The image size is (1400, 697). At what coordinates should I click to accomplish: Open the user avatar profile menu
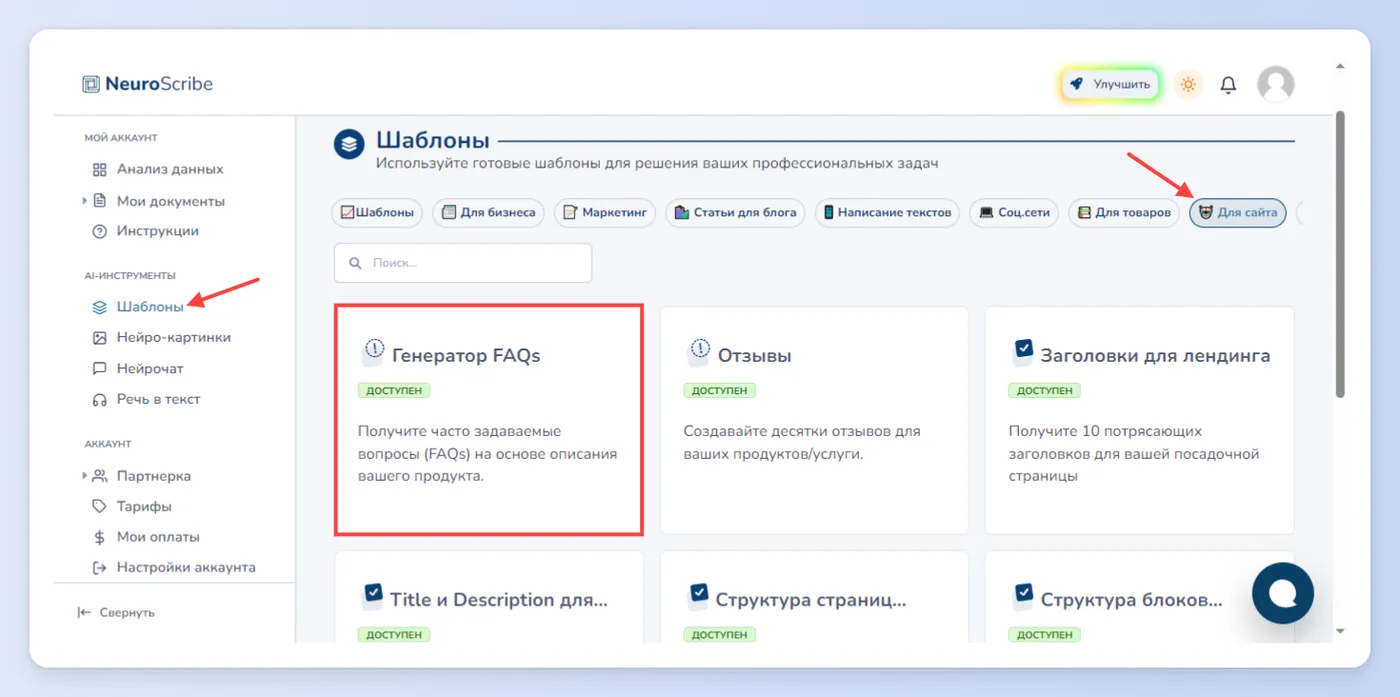coord(1276,85)
